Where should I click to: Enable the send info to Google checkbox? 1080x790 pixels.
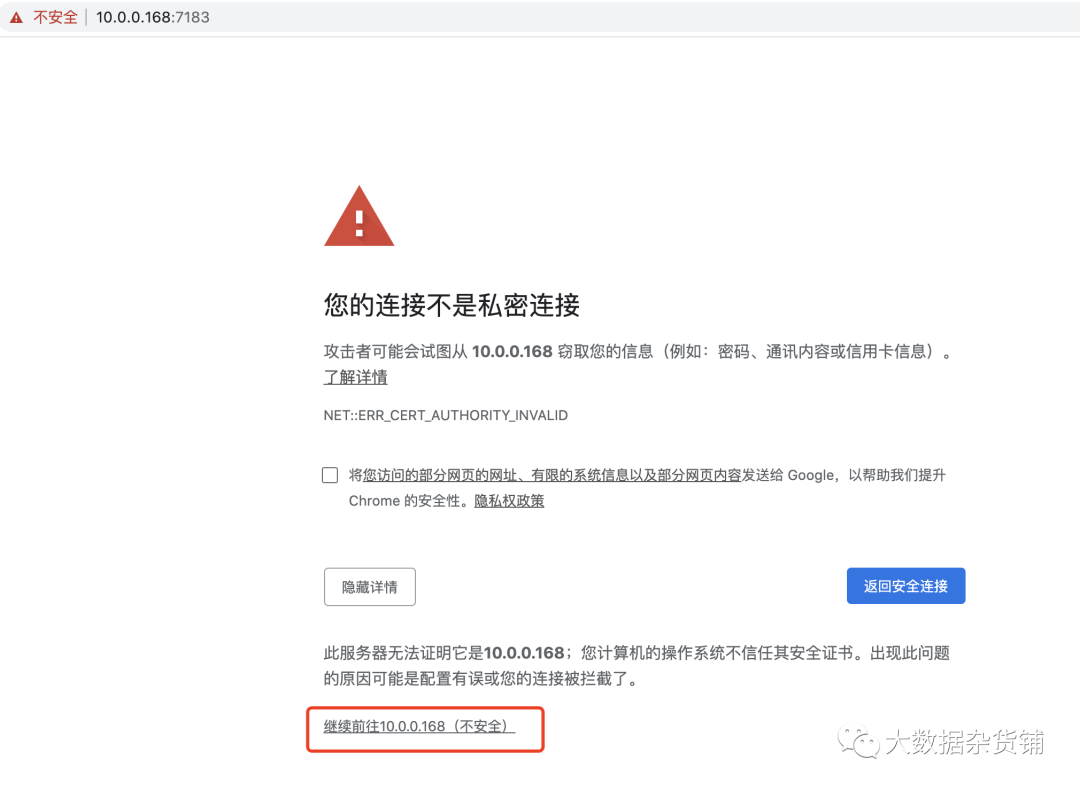330,475
